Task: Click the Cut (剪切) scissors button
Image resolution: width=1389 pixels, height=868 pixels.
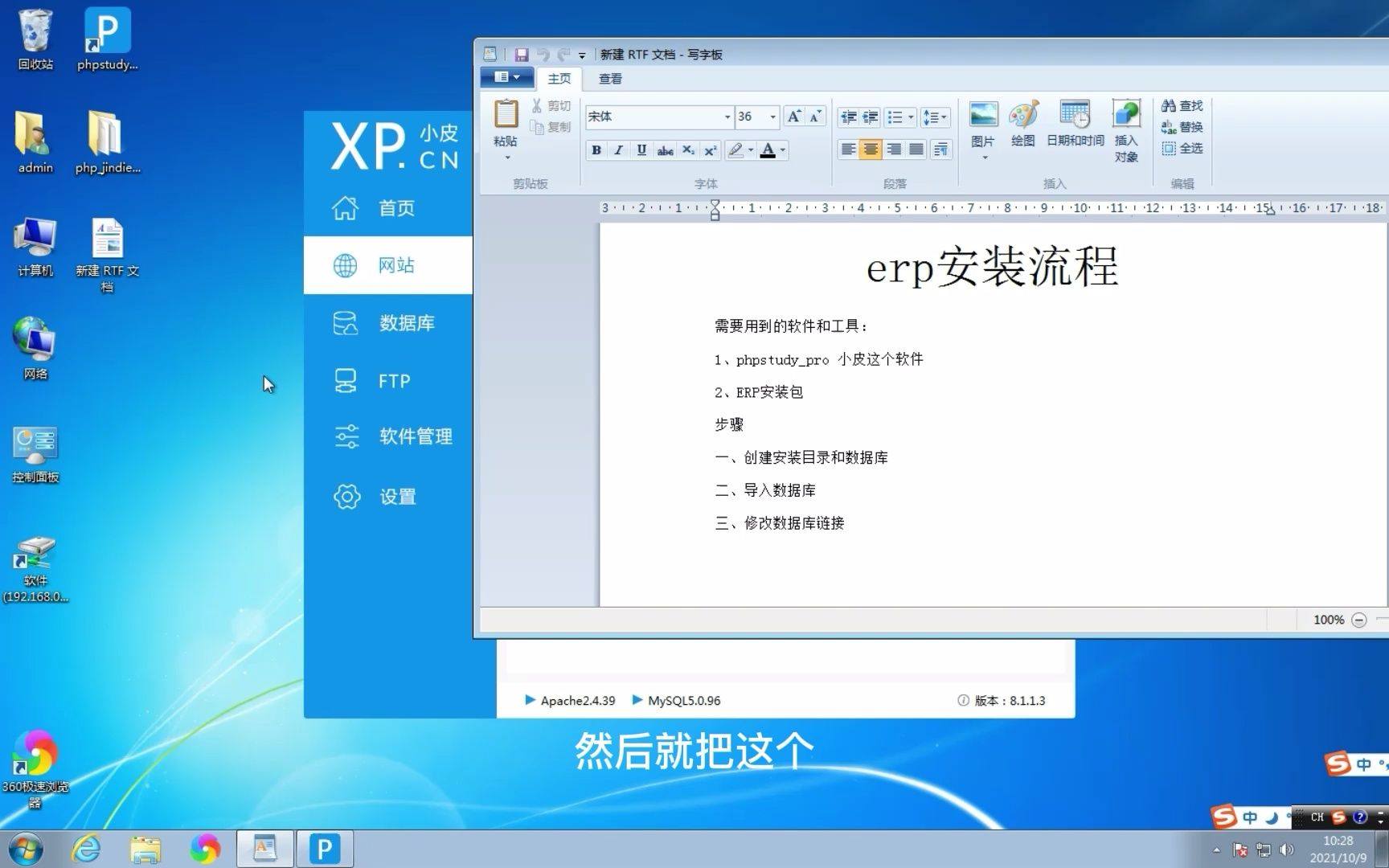Action: [551, 106]
